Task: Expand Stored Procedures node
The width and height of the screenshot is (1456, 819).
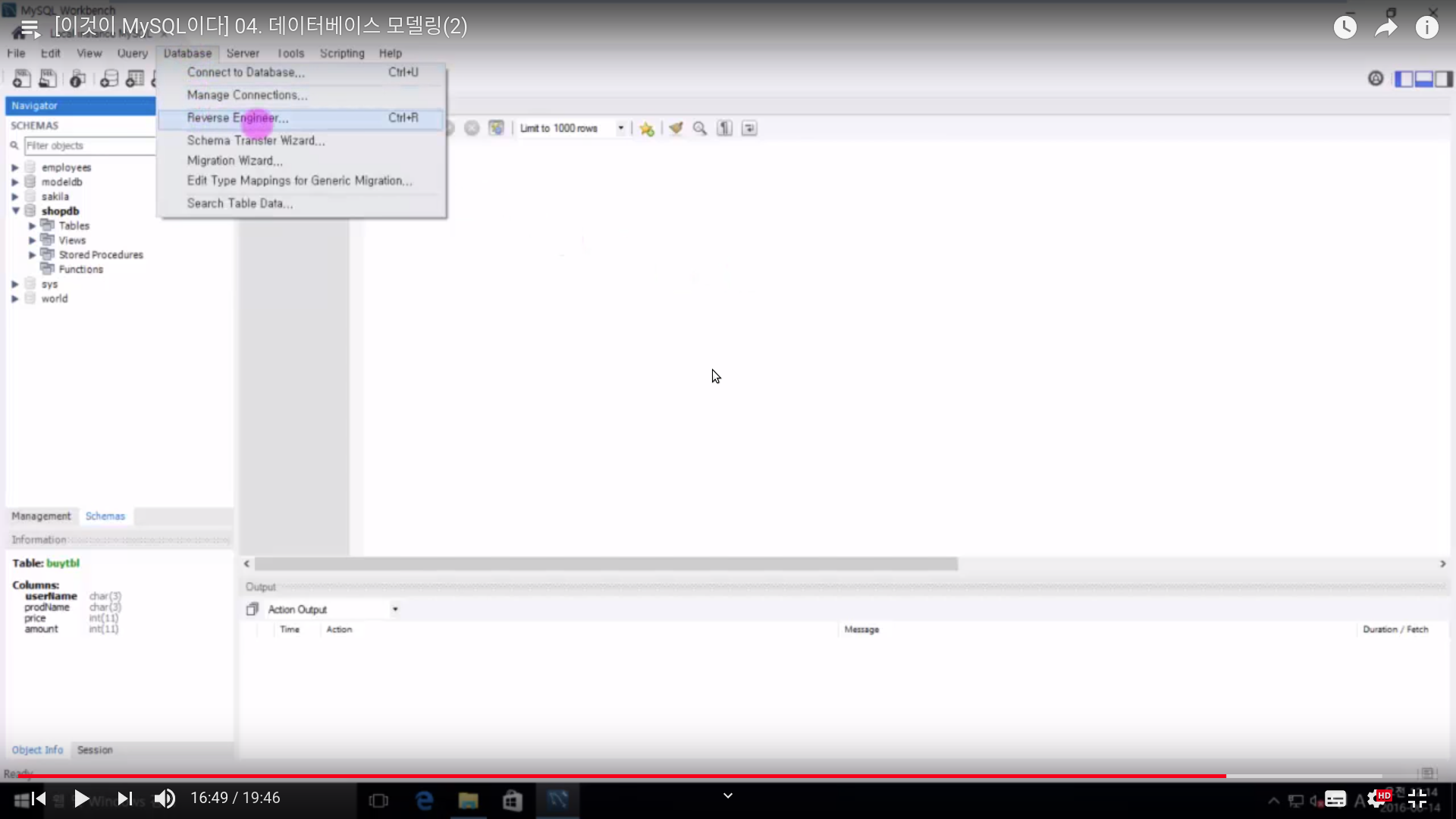Action: coord(32,255)
